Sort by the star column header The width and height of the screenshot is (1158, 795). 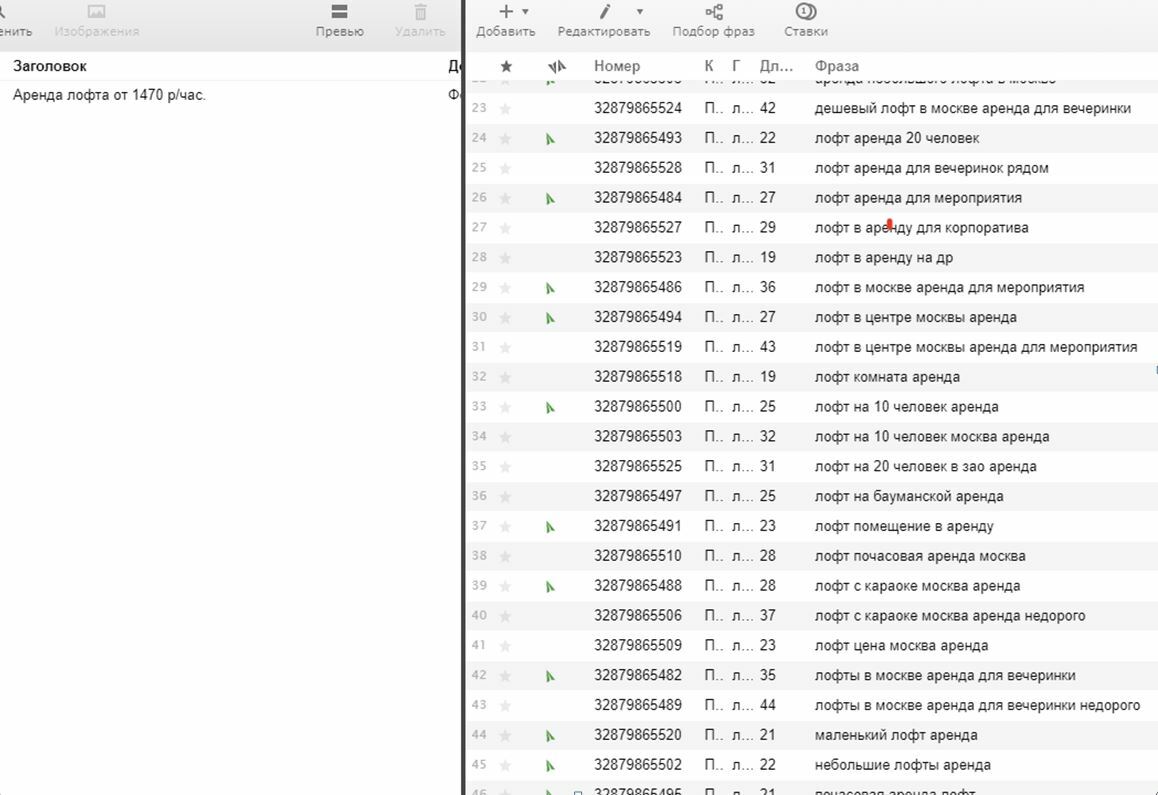[x=506, y=66]
